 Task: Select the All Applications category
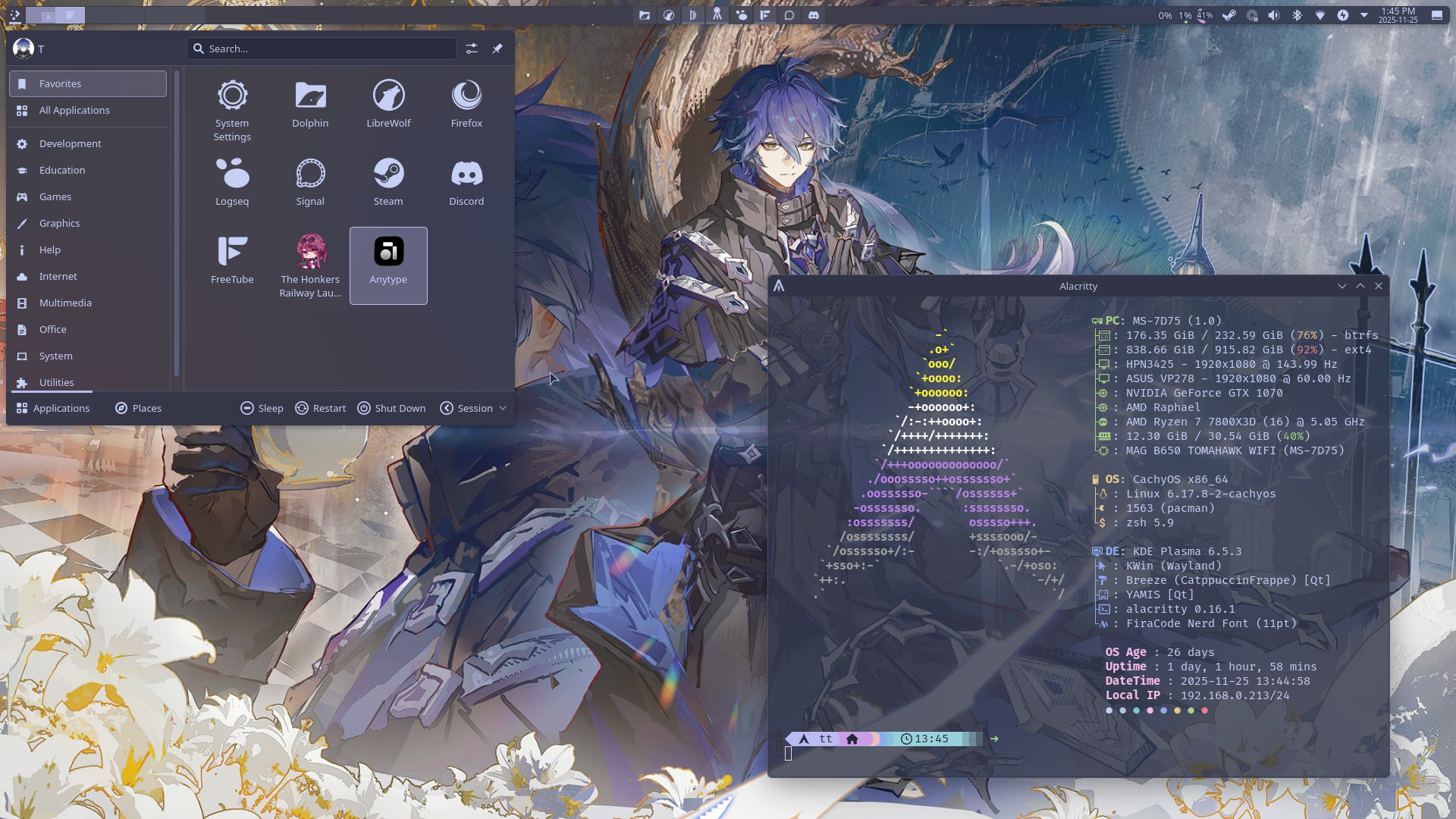(74, 111)
